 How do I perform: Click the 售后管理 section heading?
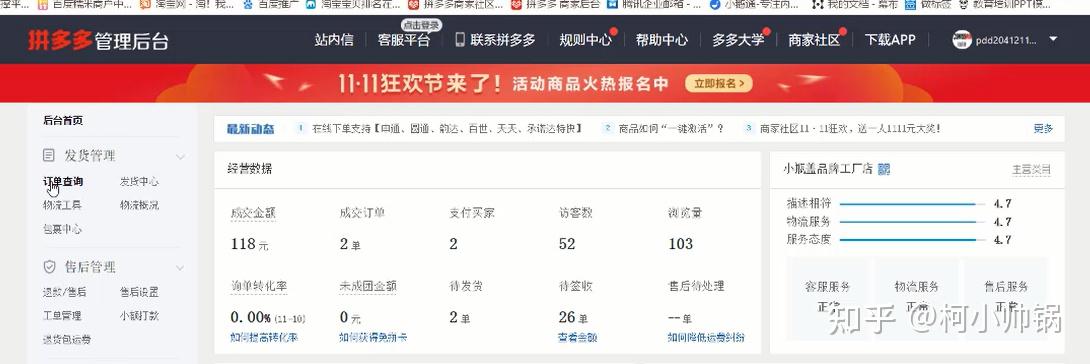coord(90,267)
